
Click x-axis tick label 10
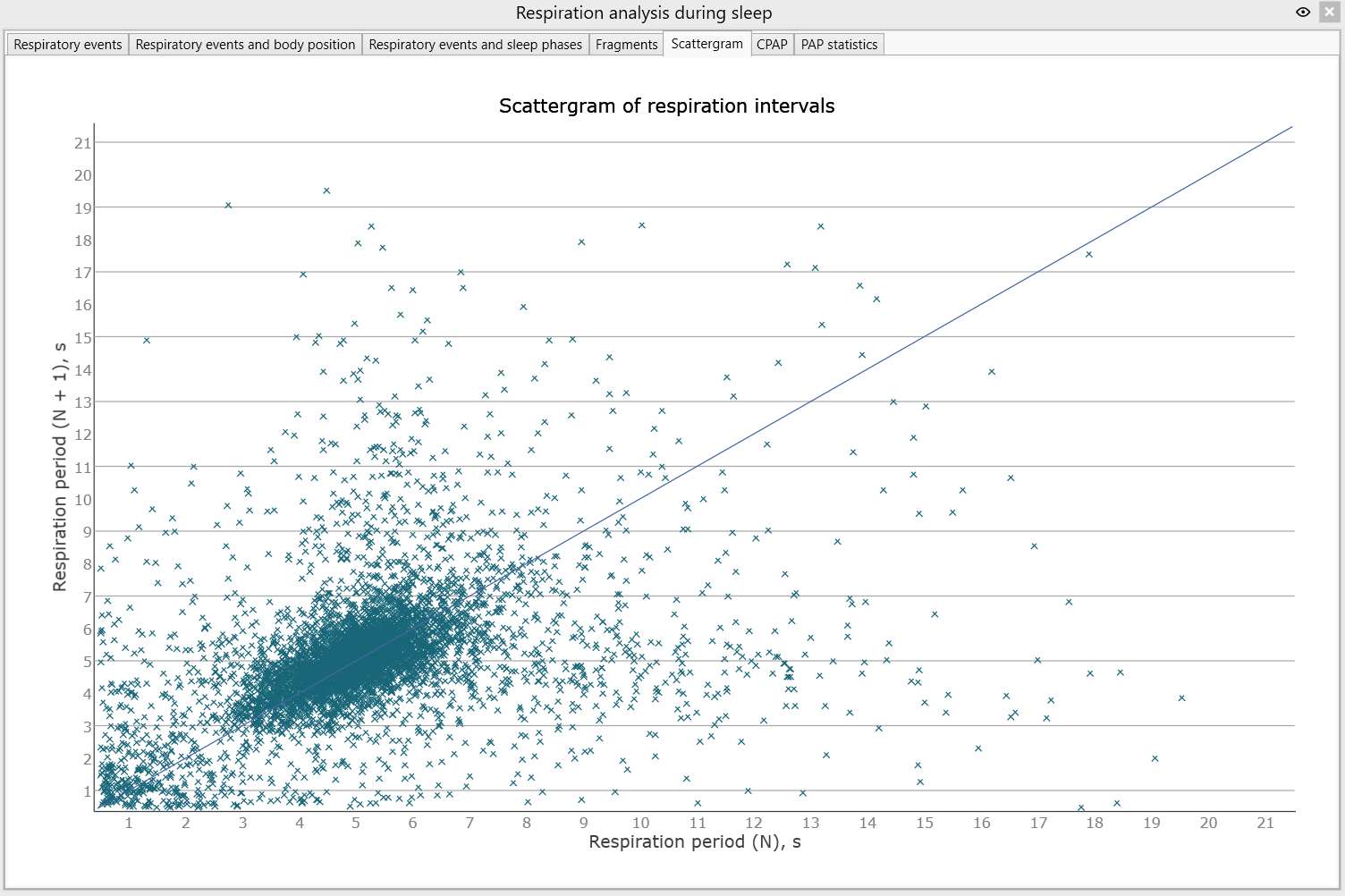point(640,823)
